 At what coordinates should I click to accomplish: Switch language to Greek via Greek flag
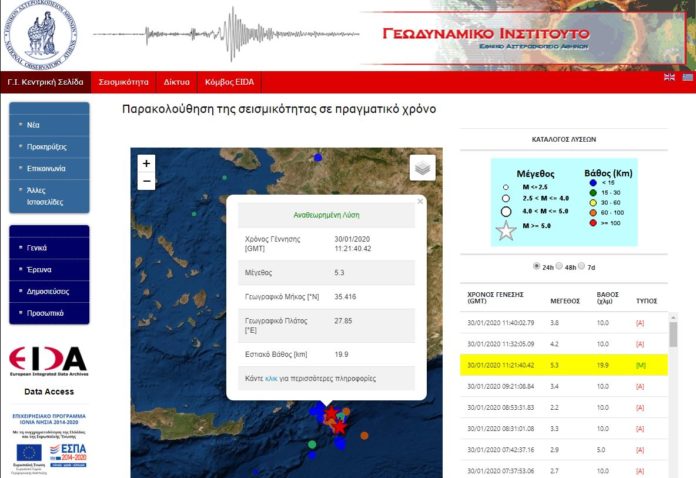[688, 77]
